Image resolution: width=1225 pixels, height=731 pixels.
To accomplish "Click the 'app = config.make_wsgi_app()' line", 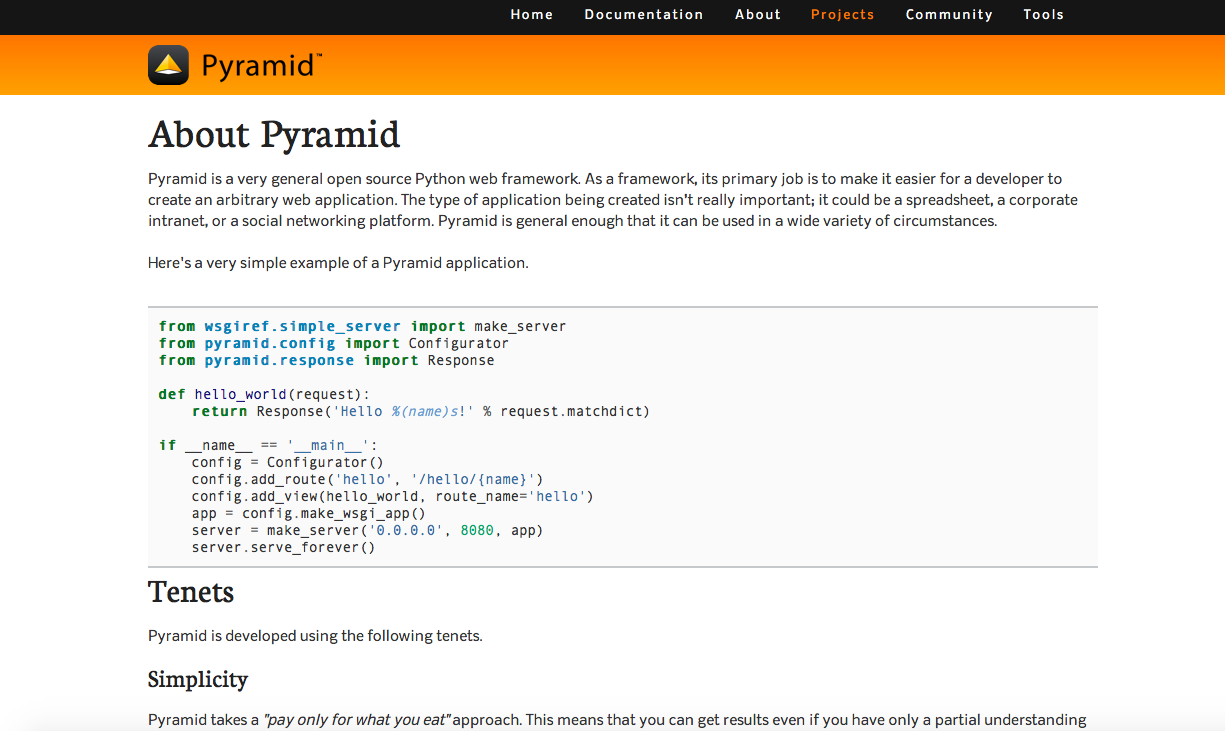I will point(309,513).
